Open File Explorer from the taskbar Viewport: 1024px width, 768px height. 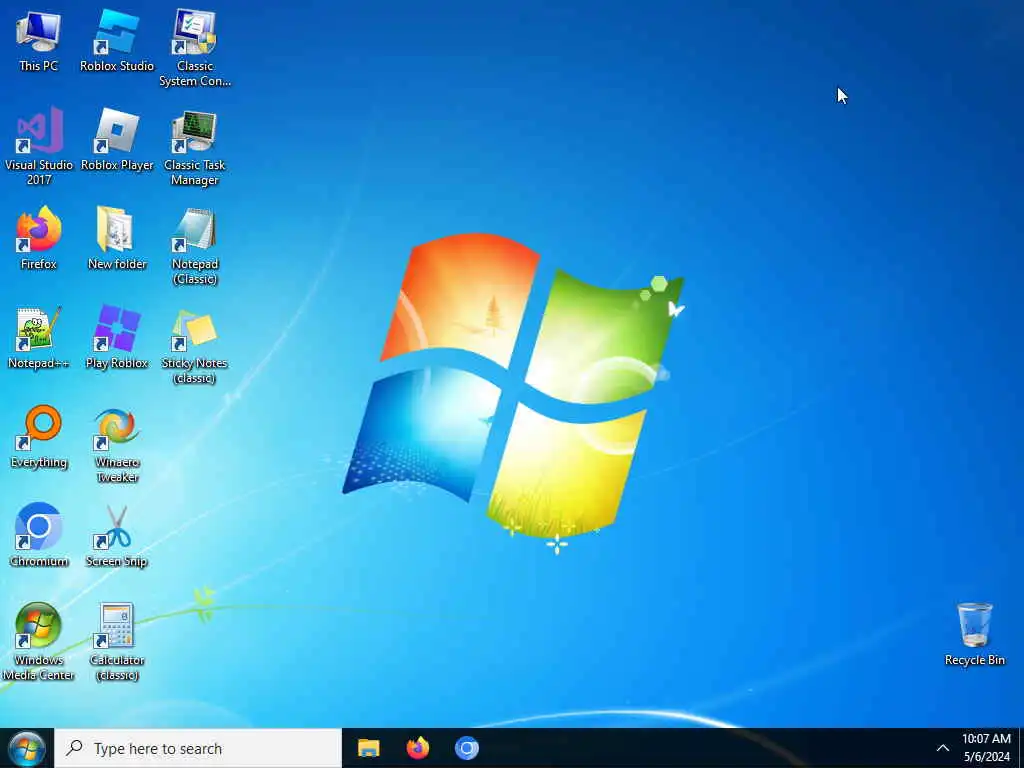(368, 748)
